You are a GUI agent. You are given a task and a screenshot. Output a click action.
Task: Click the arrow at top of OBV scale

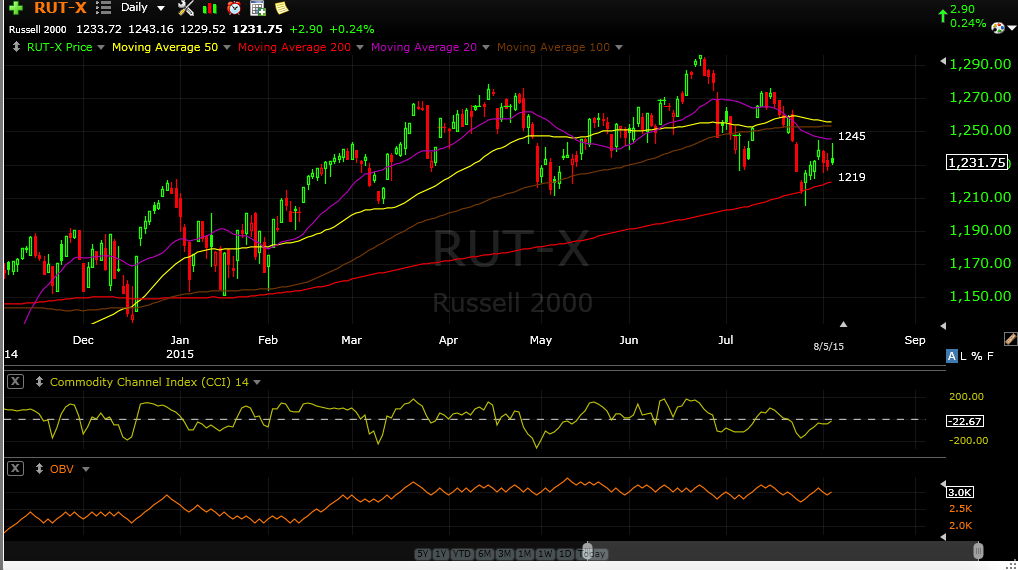click(943, 484)
